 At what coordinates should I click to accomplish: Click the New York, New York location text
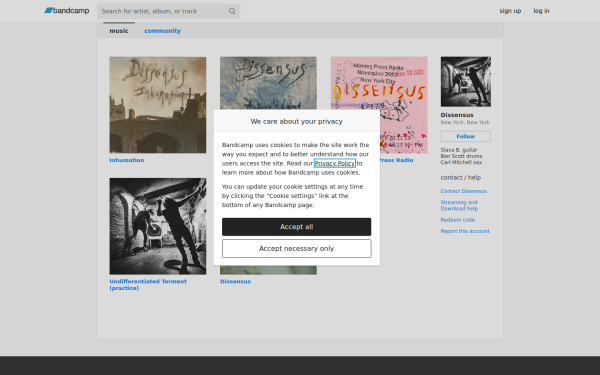pyautogui.click(x=465, y=122)
